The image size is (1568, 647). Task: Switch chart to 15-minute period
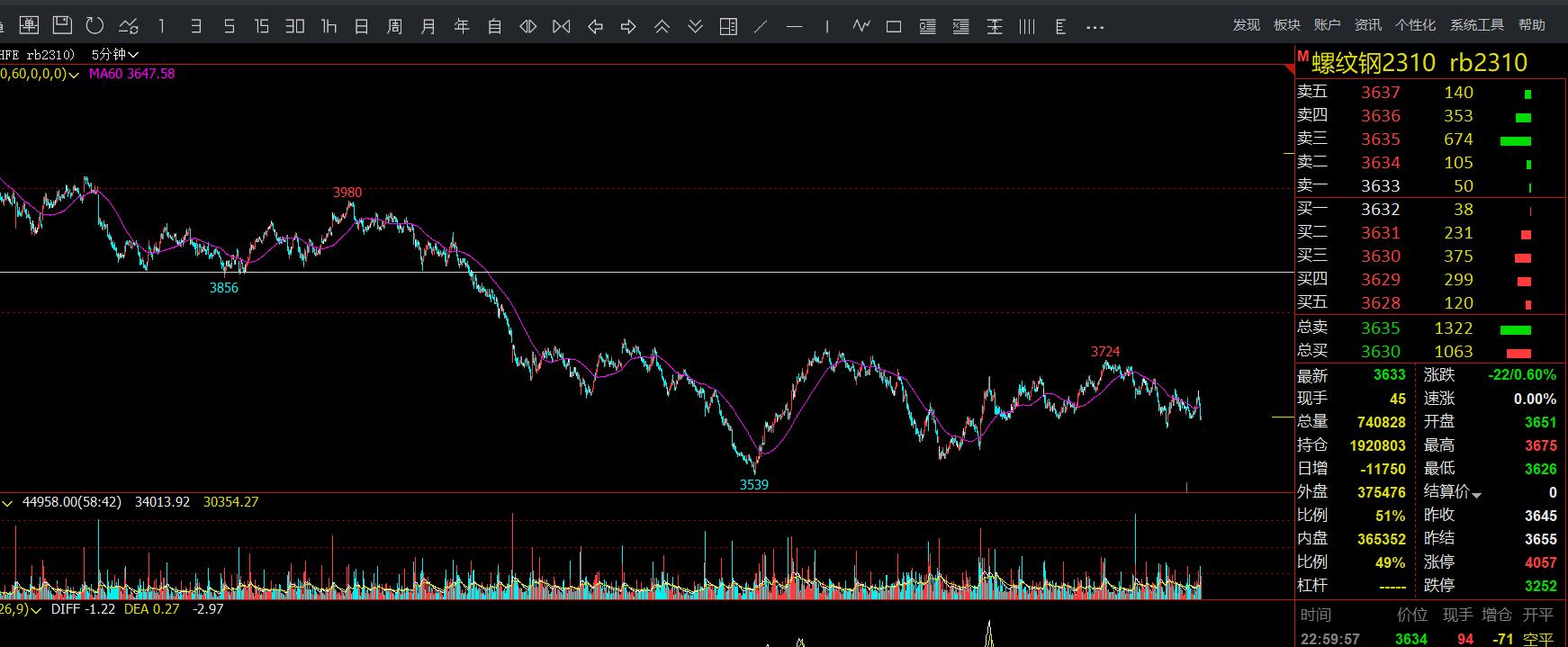[x=261, y=27]
